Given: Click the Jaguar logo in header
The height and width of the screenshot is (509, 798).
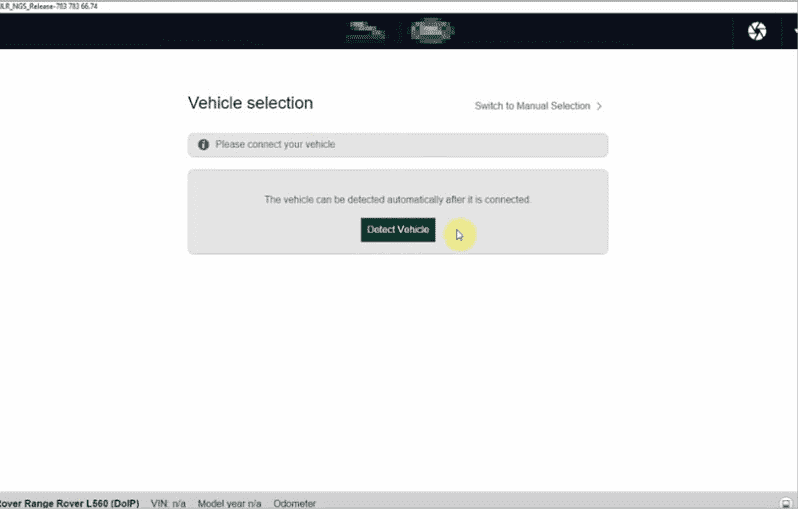Looking at the screenshot, I should pos(365,31).
